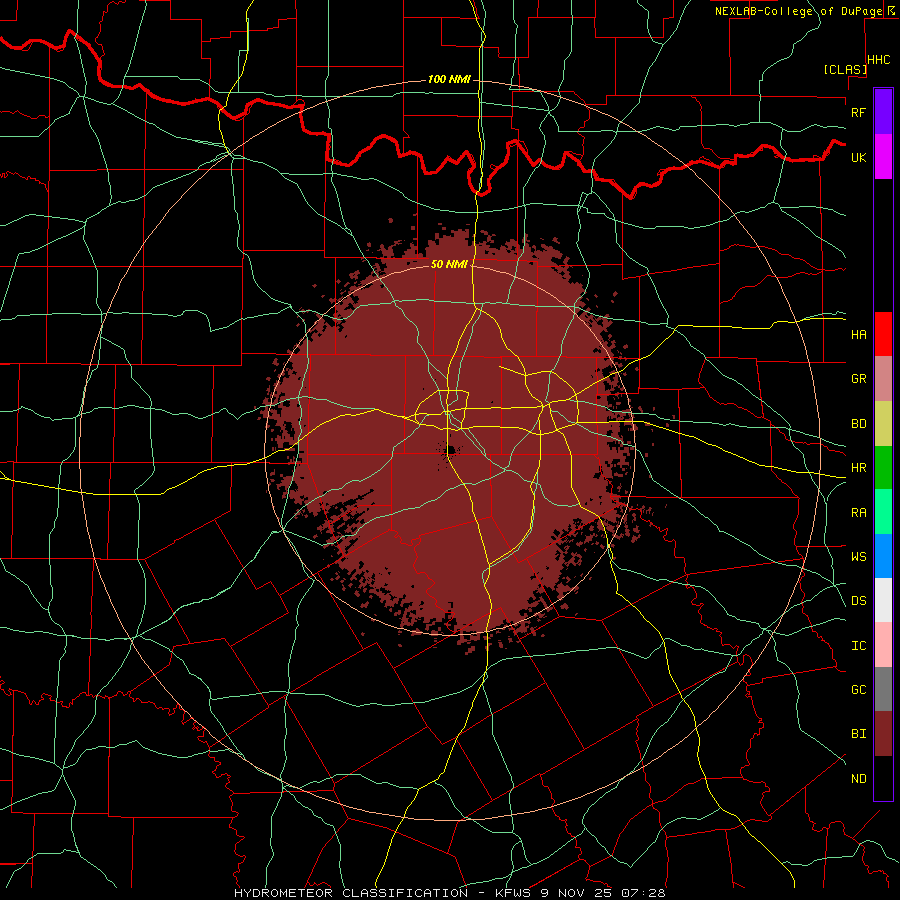Click the GC legend label
This screenshot has width=900, height=900.
(858, 690)
